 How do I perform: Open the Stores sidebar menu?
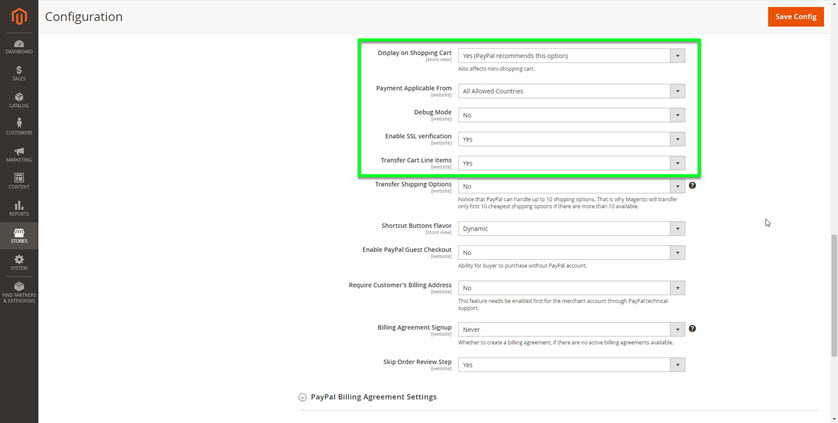click(19, 235)
